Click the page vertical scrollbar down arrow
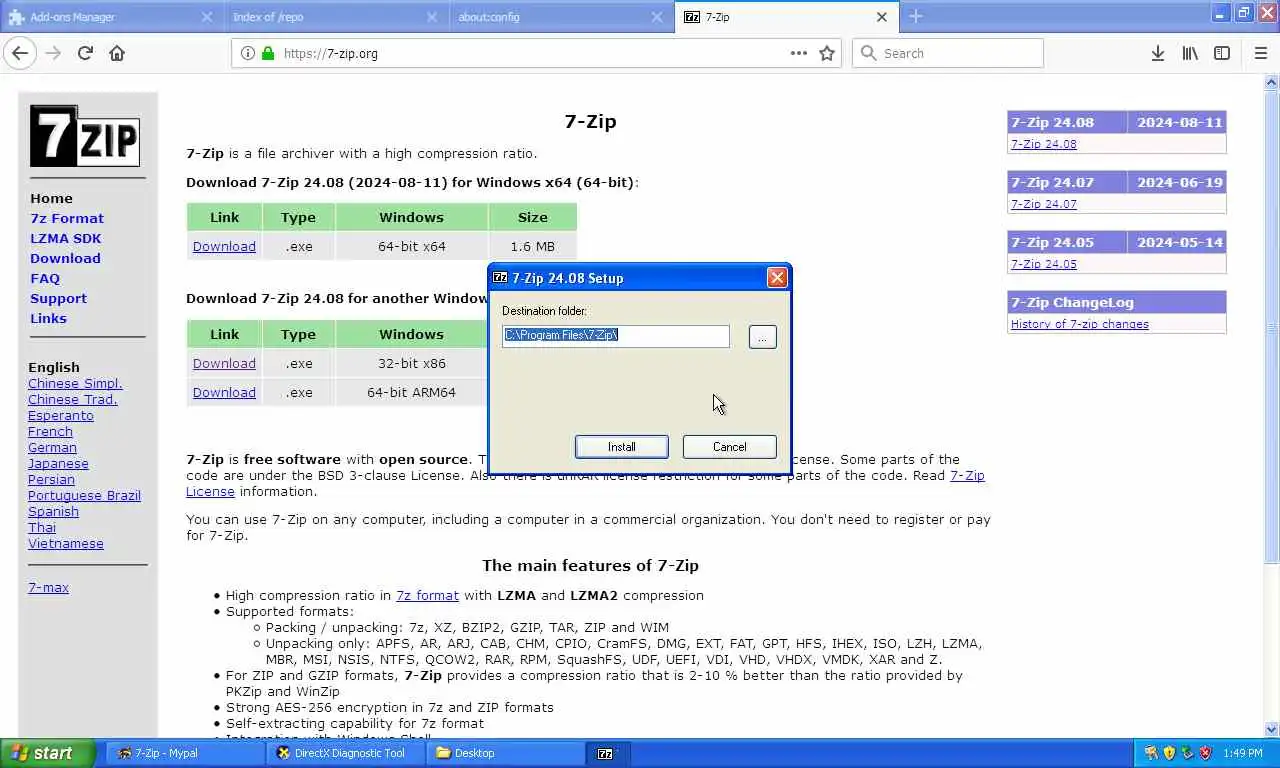1280x768 pixels. 1272,730
